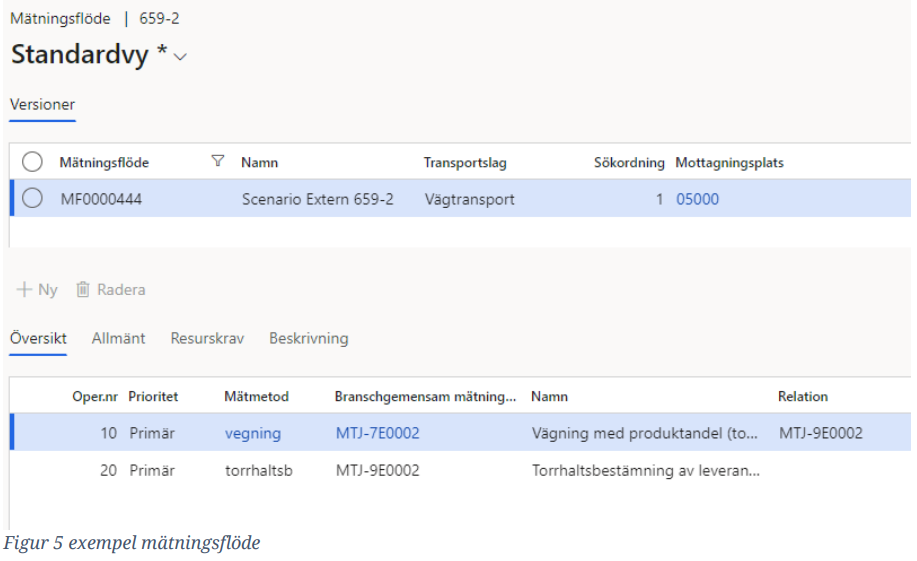Click the Scenario Extern 659-2 name cell
Viewport: 917px width, 561px height.
point(317,199)
